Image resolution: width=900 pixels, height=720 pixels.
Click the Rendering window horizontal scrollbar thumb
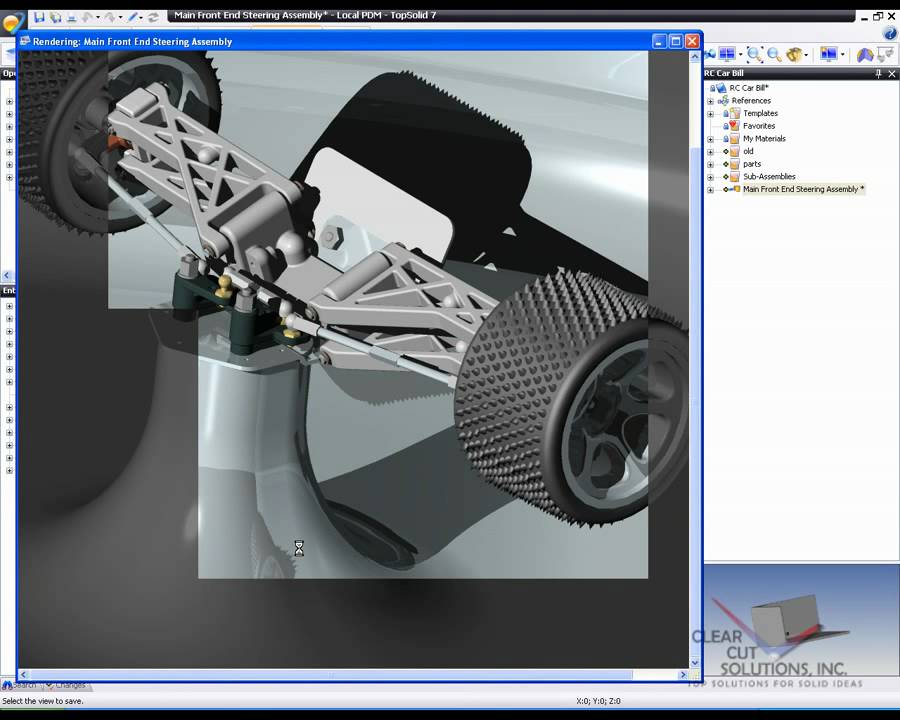tap(331, 675)
